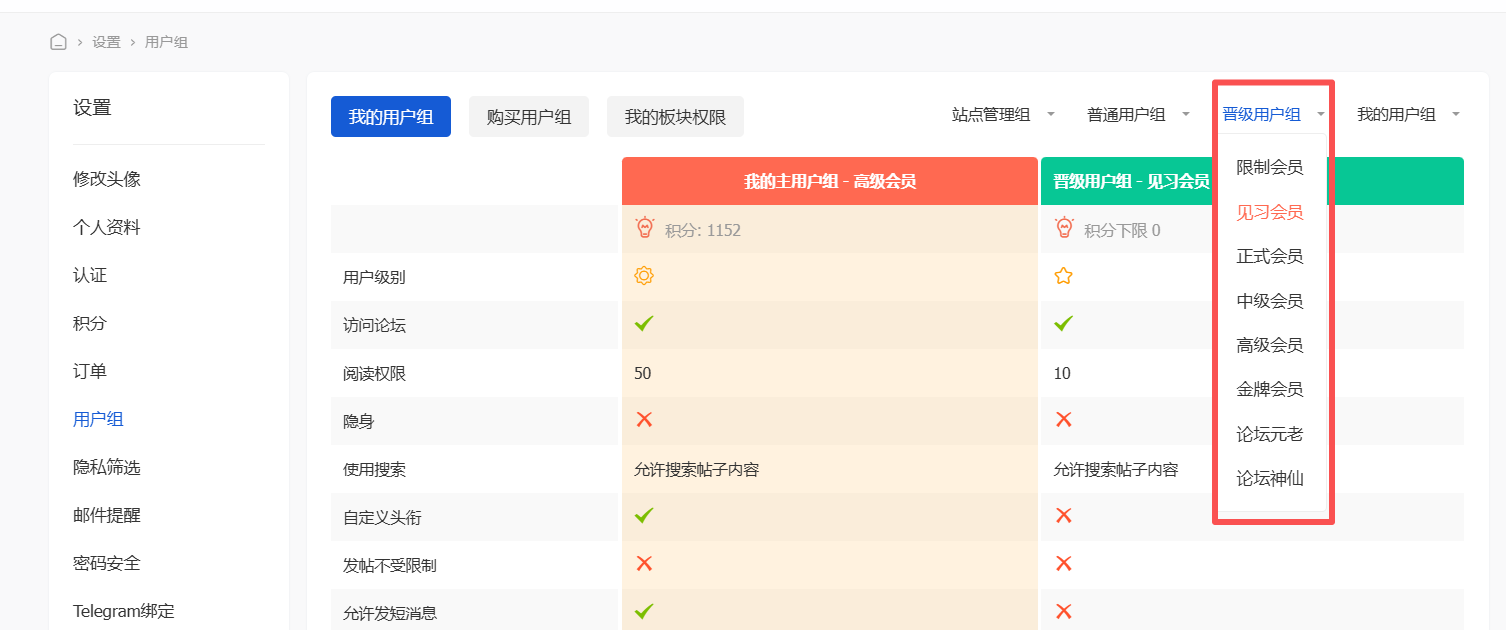The width and height of the screenshot is (1506, 630).
Task: Click the red cross in 自定义头衔 row
Action: click(1063, 515)
